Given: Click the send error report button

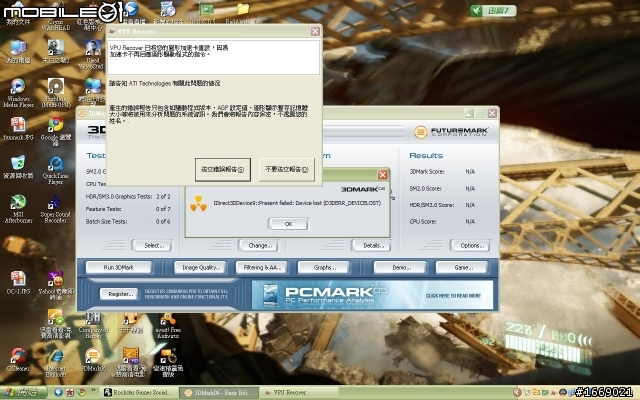Looking at the screenshot, I should [x=222, y=169].
